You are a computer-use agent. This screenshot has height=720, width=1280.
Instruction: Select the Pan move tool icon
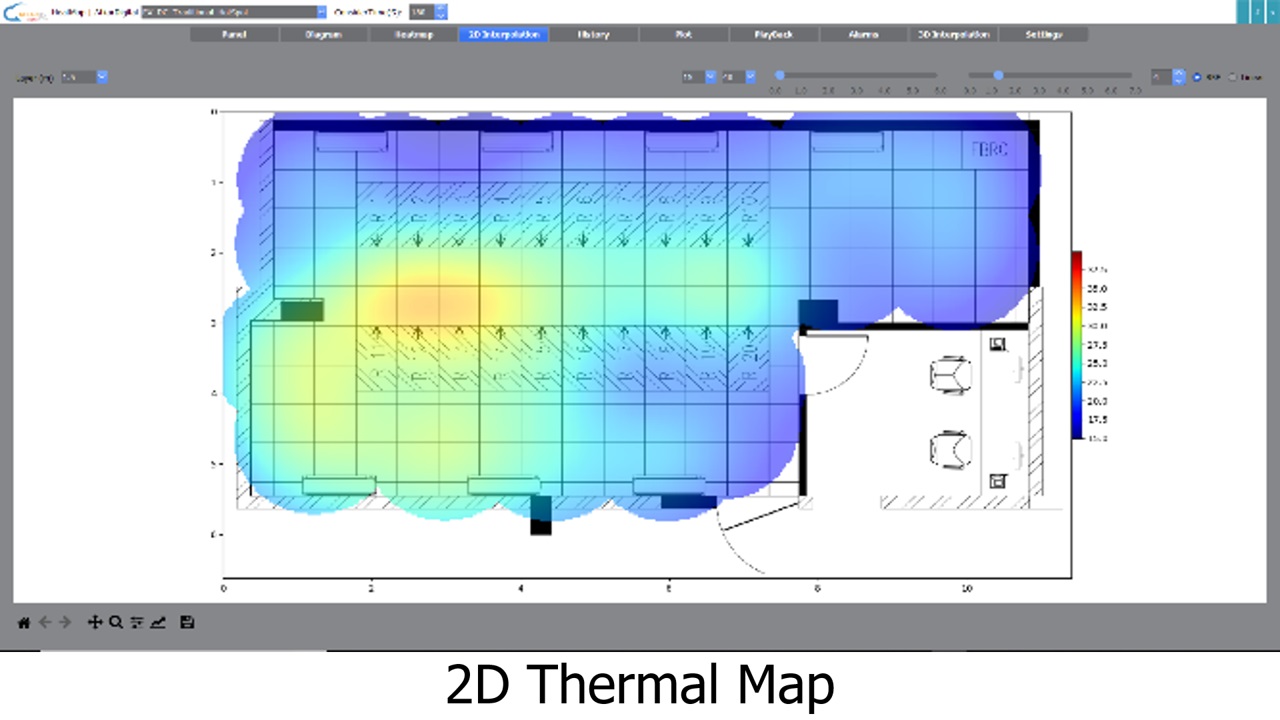pyautogui.click(x=95, y=622)
